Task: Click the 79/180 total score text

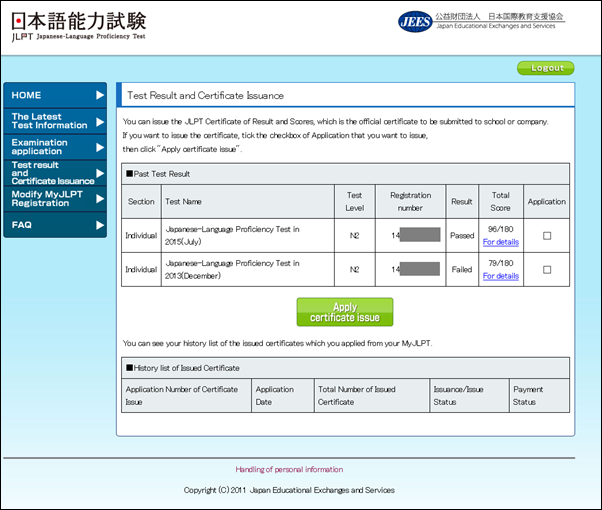Action: (500, 263)
